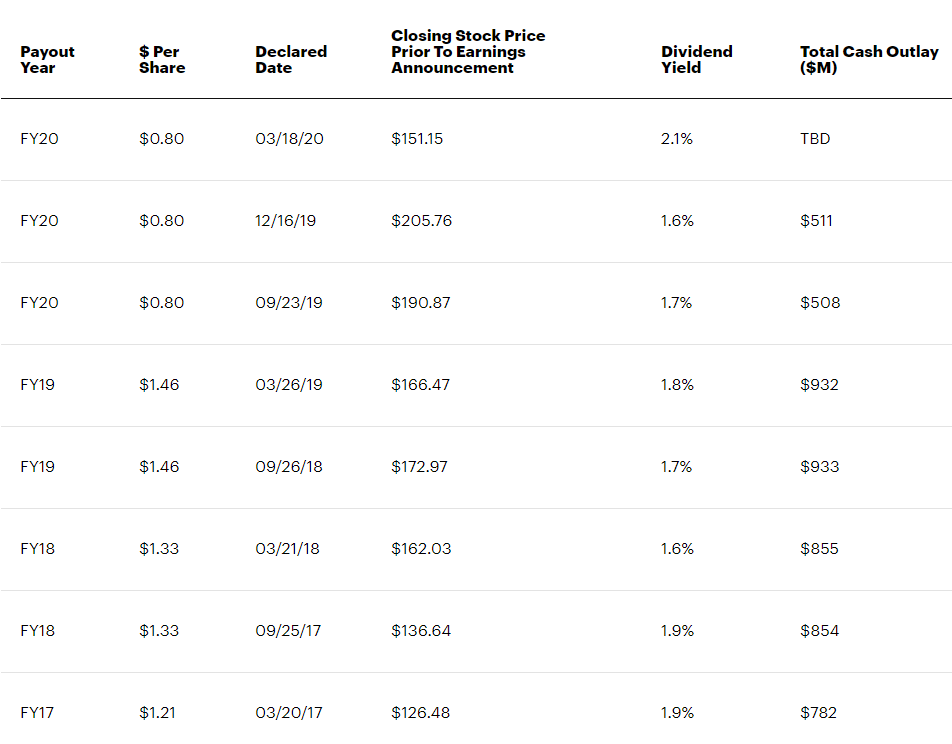Select the Declared Date column header
This screenshot has width=952, height=744.
[x=291, y=60]
